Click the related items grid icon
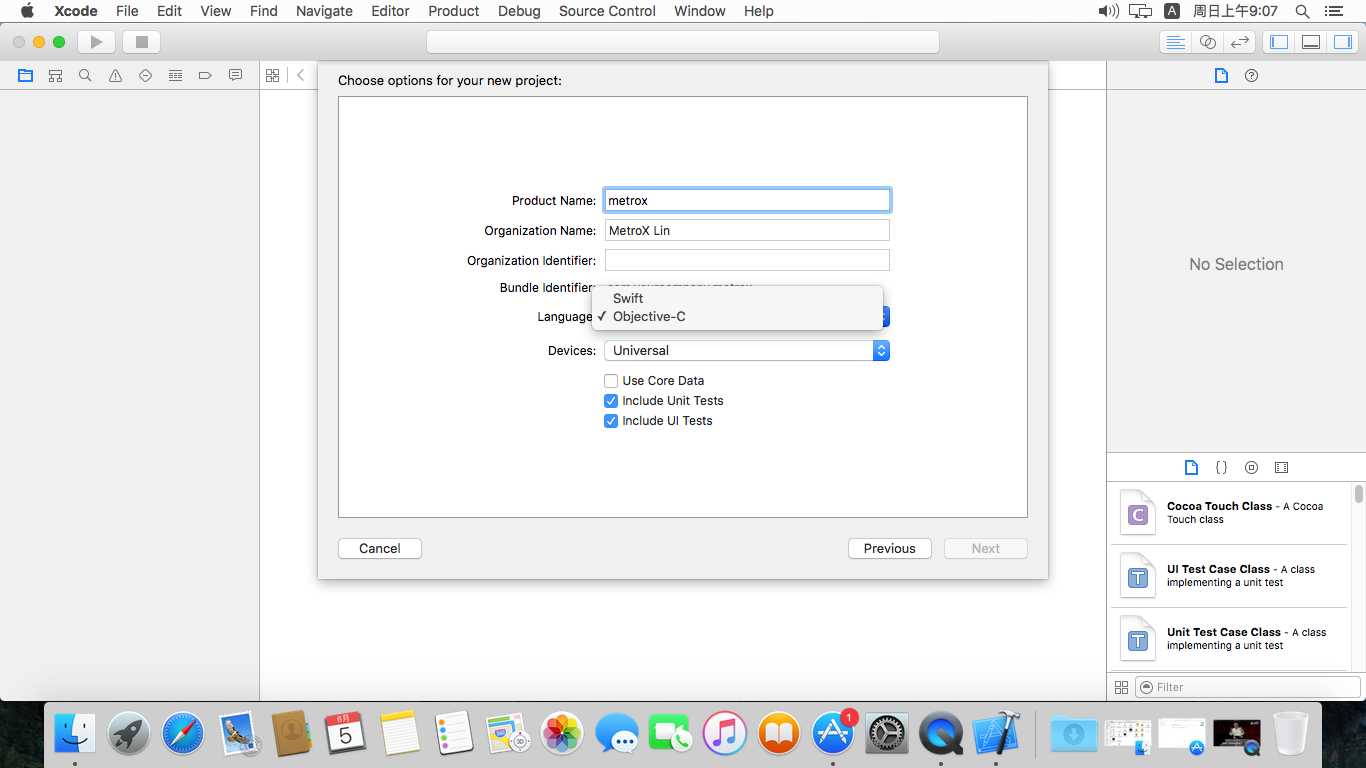Screen dimensions: 1366x768 point(272,75)
